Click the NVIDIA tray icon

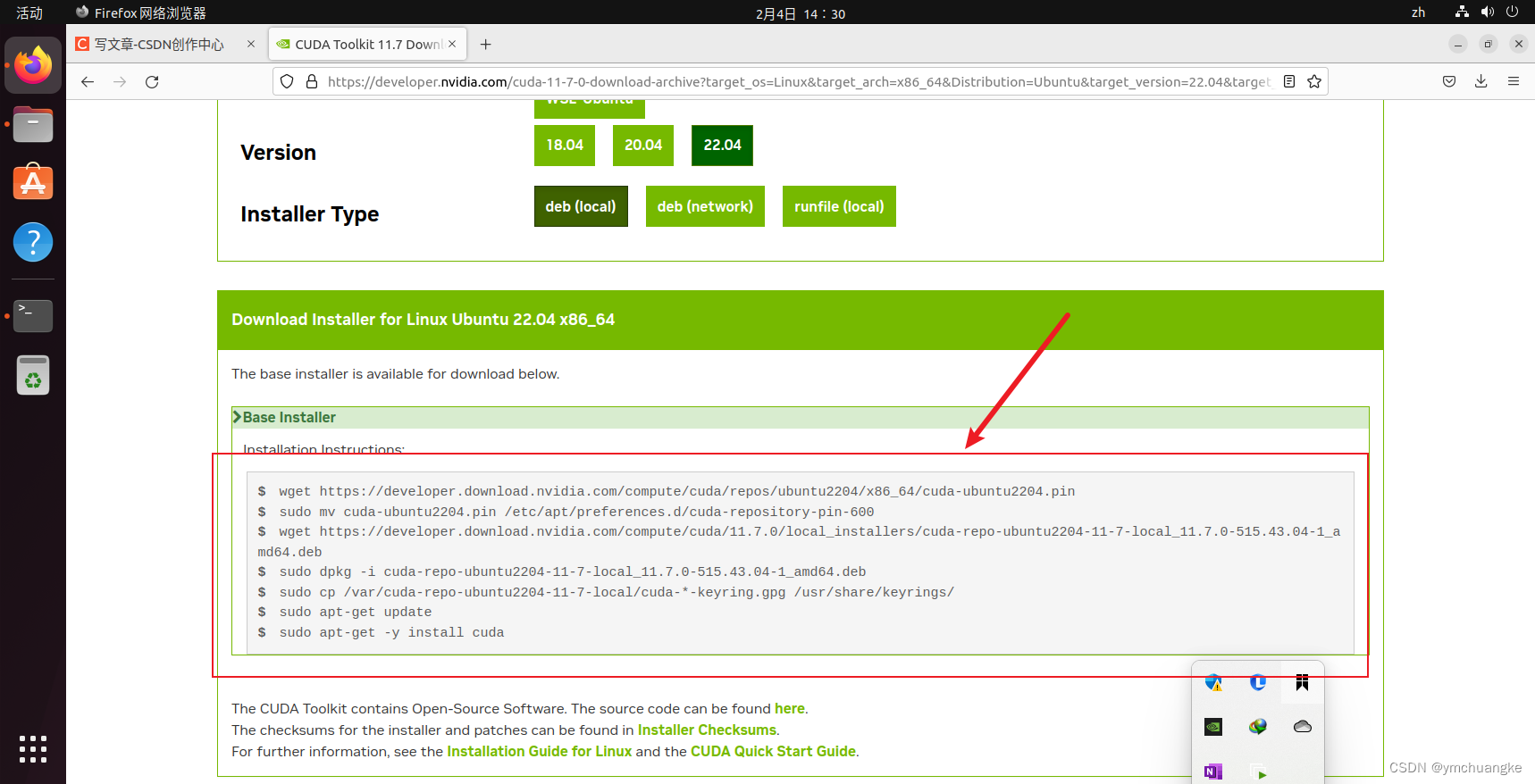click(x=1213, y=727)
